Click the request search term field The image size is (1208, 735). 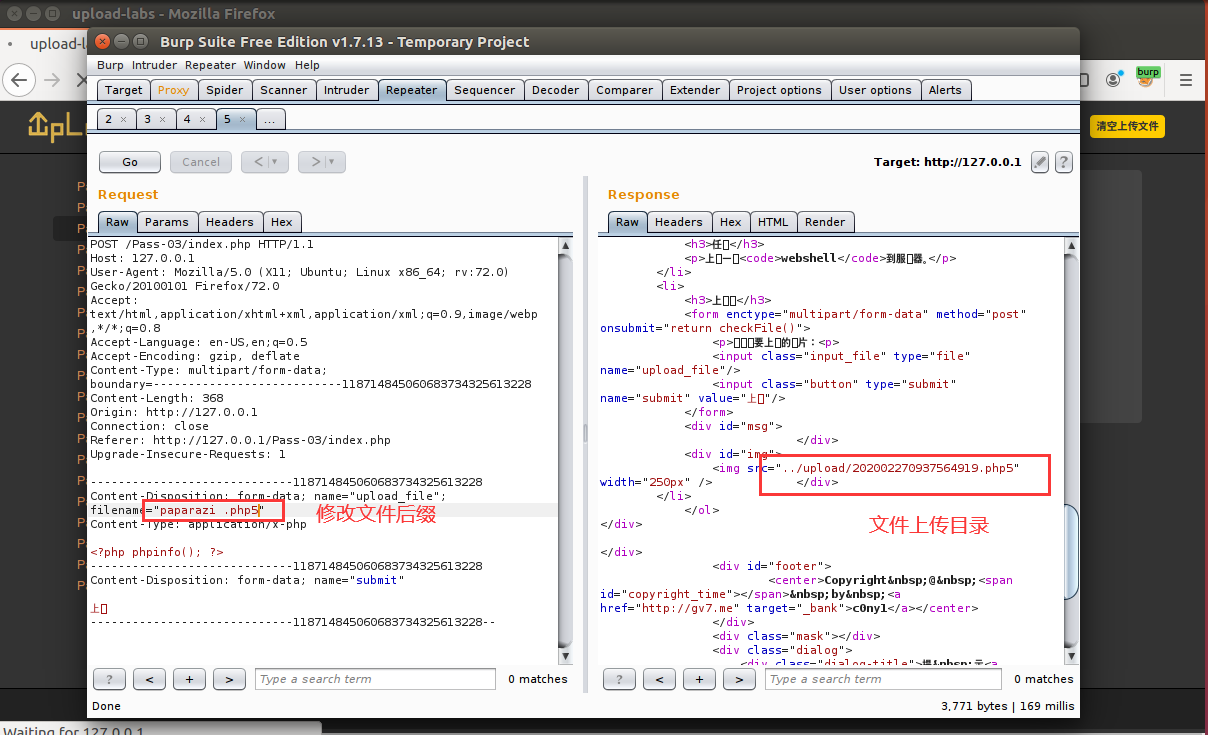click(x=375, y=679)
